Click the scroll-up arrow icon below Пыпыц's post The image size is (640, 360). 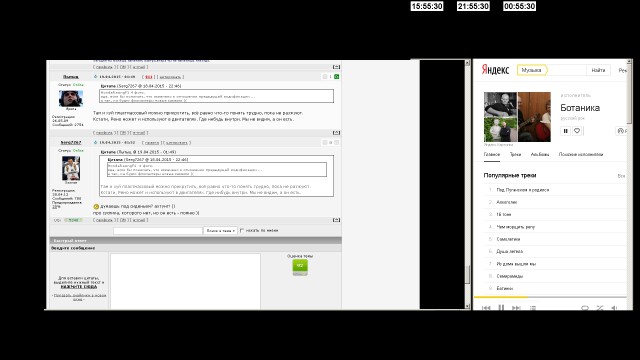pos(336,133)
